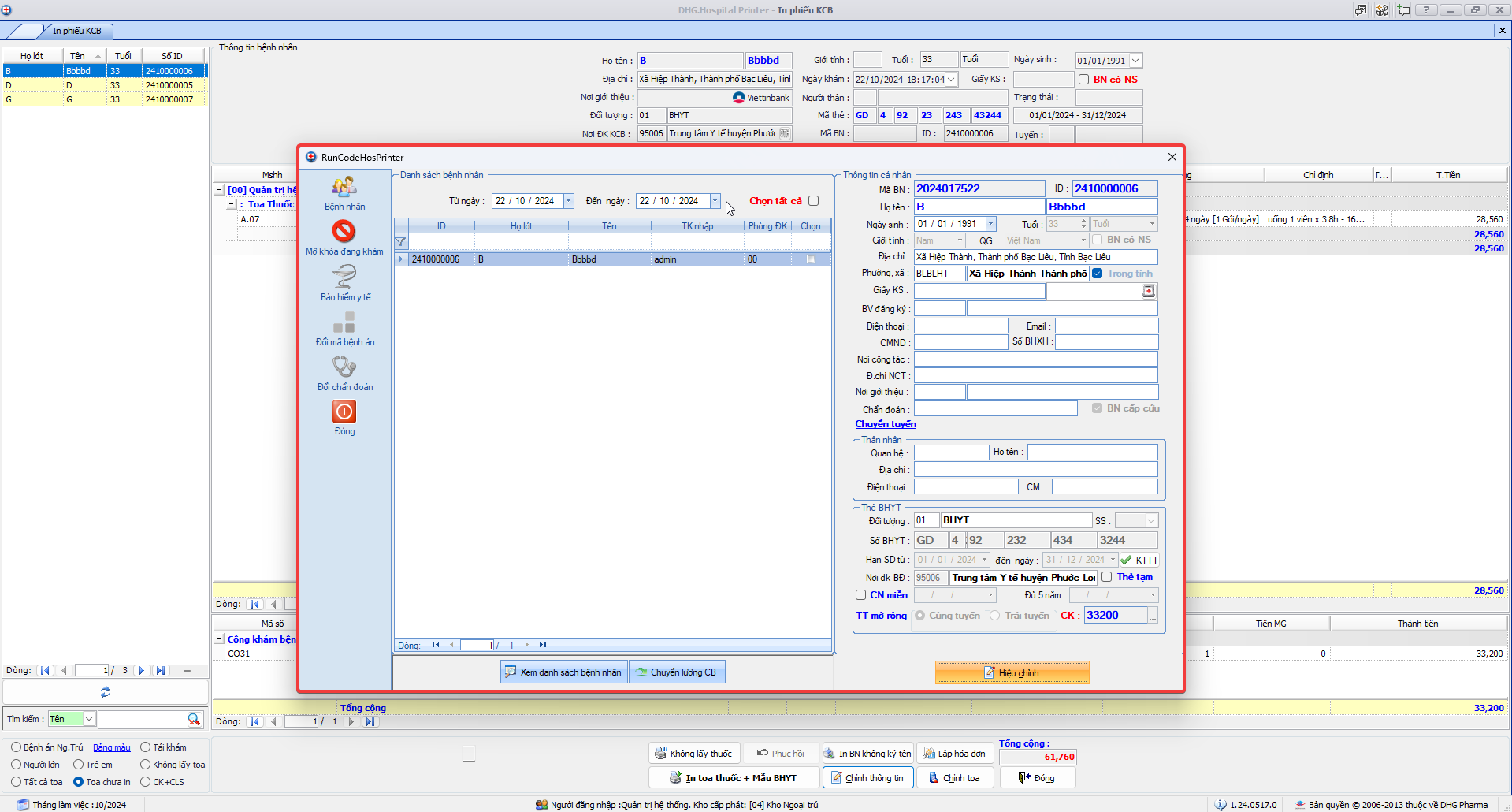
Task: Click the chat window icon in title bar
Action: click(1361, 9)
